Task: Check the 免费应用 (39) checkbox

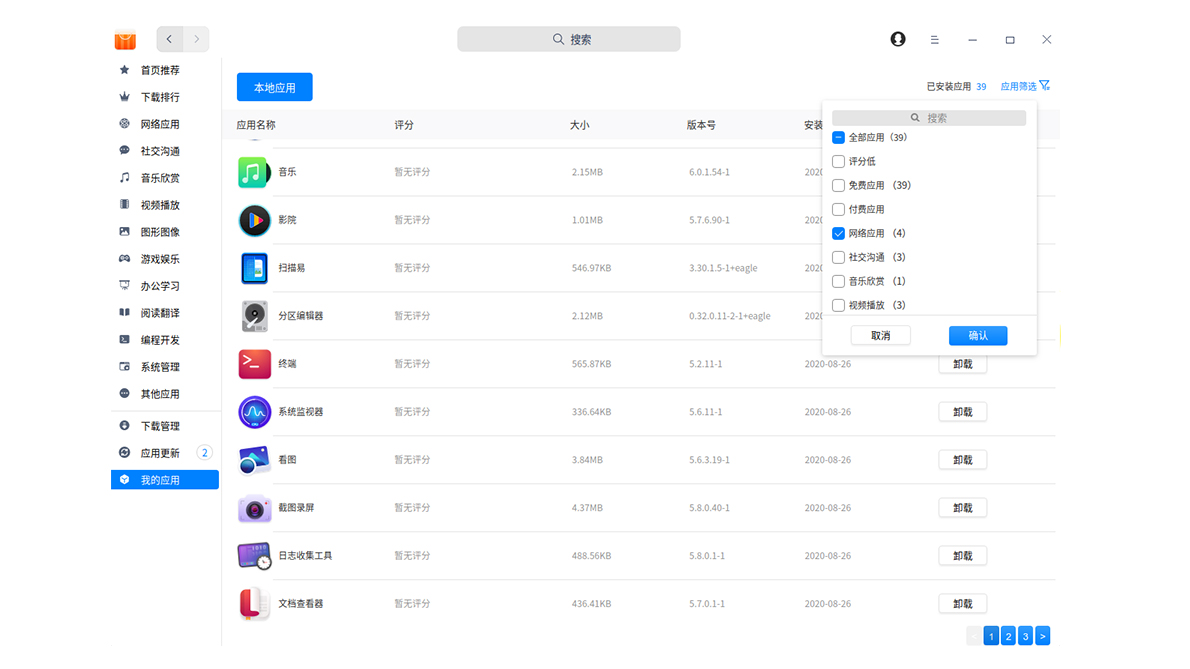Action: click(x=839, y=185)
